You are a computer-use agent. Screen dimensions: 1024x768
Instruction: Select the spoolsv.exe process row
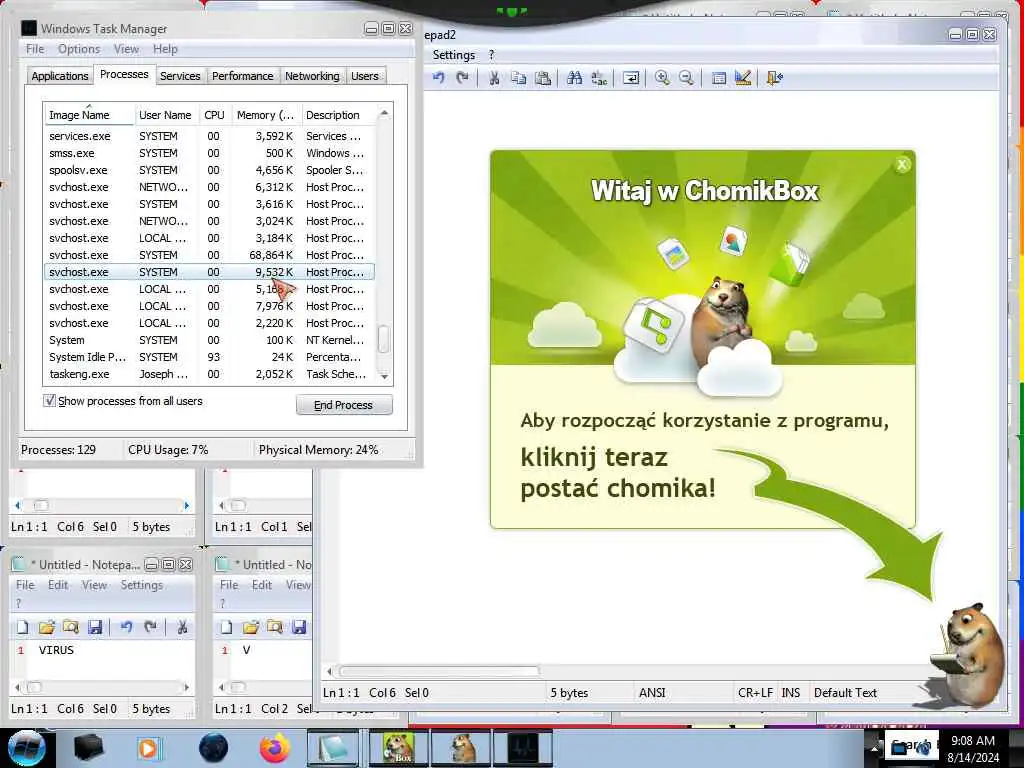pos(209,170)
